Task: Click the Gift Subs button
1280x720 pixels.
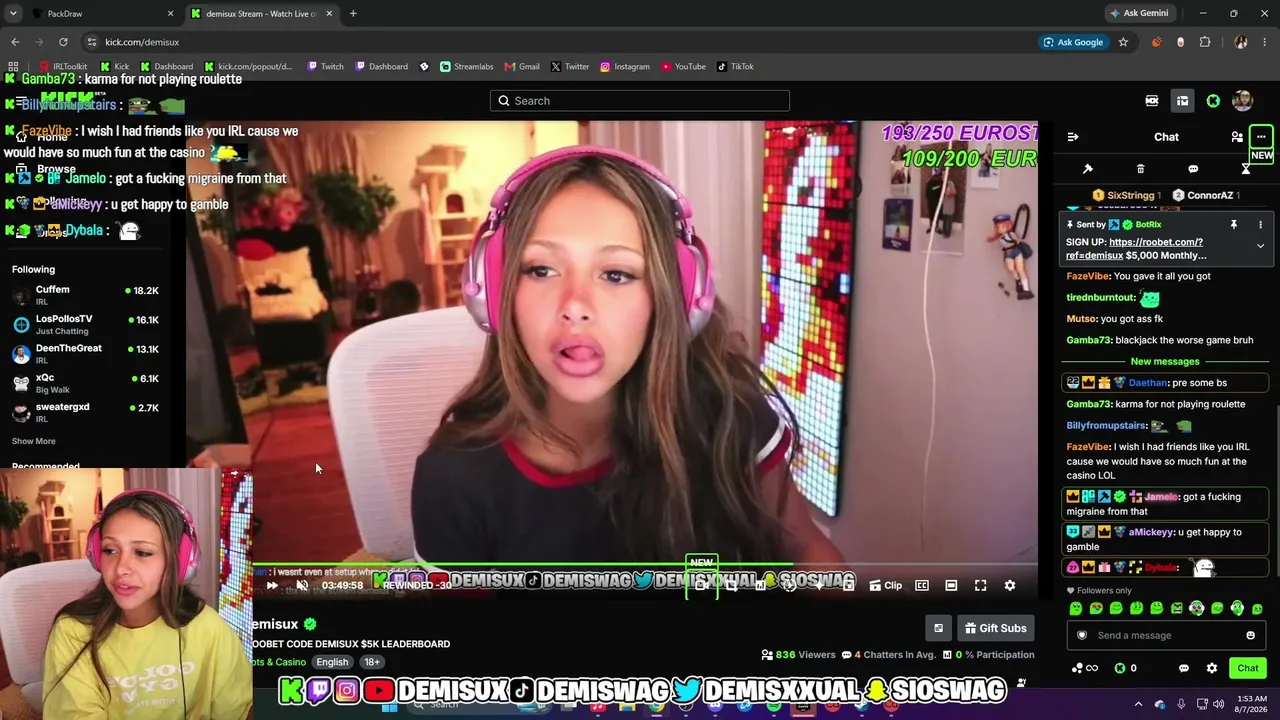Action: coord(995,628)
